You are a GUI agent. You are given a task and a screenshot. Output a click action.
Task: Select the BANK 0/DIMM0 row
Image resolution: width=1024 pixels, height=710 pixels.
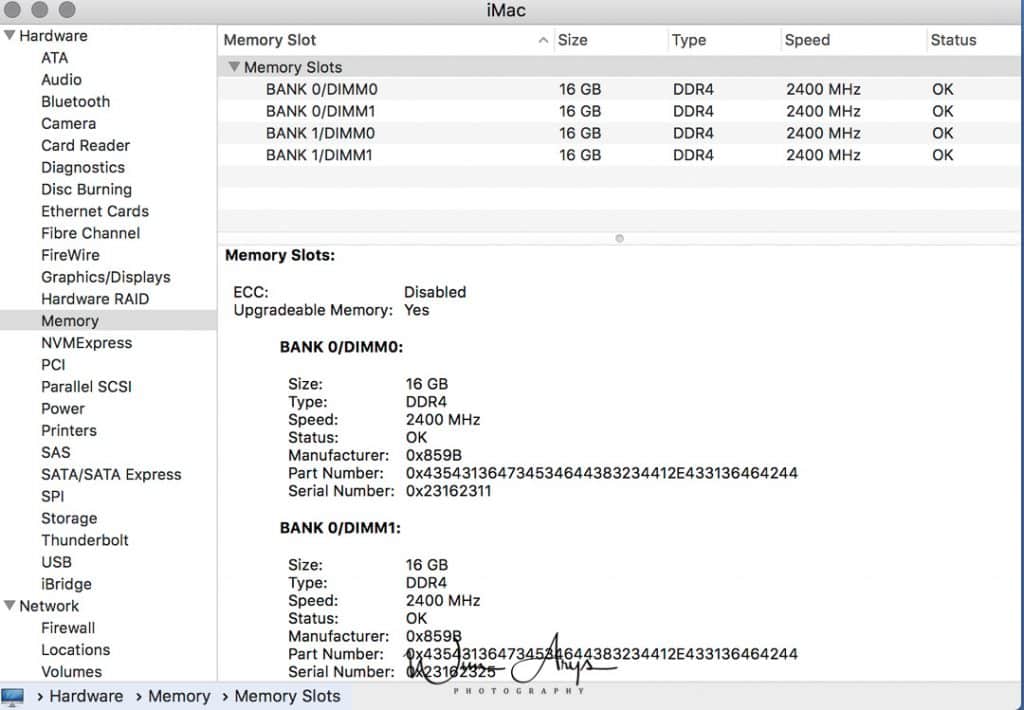pyautogui.click(x=618, y=89)
